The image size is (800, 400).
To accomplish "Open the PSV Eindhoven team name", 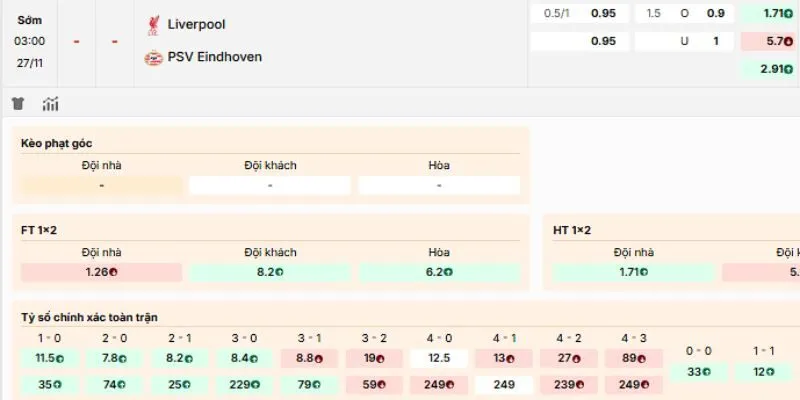I will pyautogui.click(x=215, y=57).
